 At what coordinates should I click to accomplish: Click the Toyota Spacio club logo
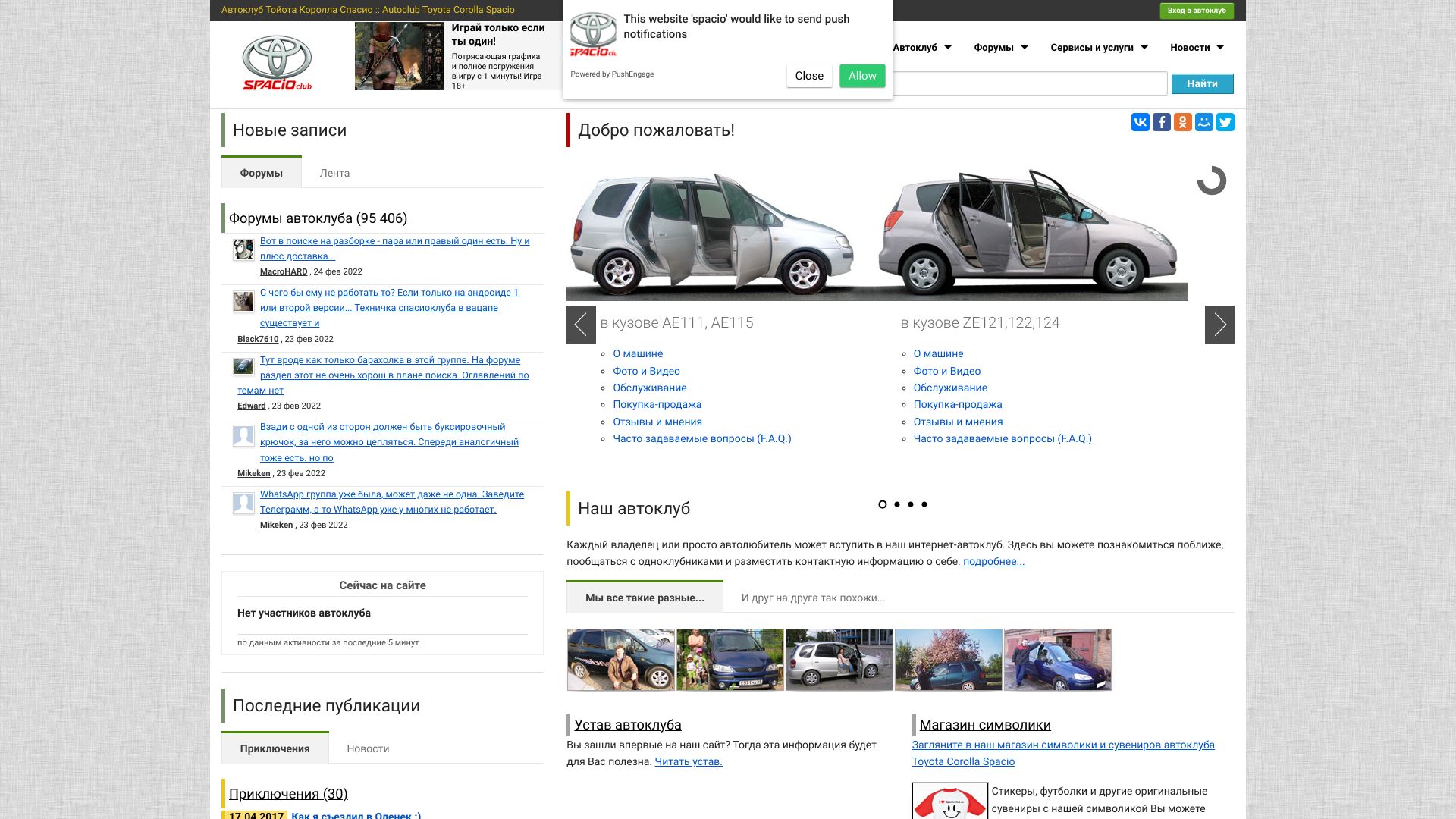coord(278,63)
